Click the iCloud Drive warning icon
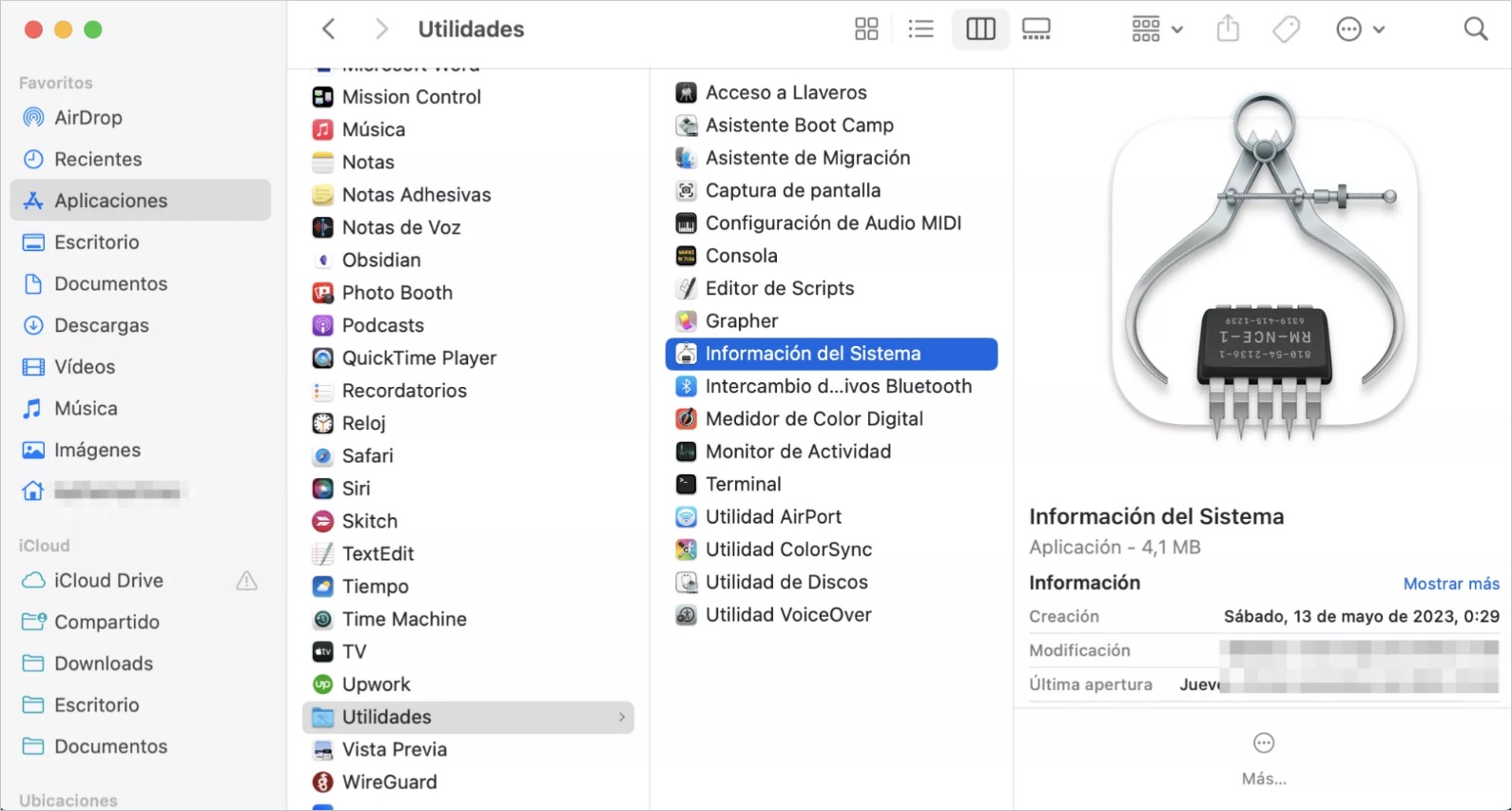Image resolution: width=1512 pixels, height=811 pixels. pos(246,581)
